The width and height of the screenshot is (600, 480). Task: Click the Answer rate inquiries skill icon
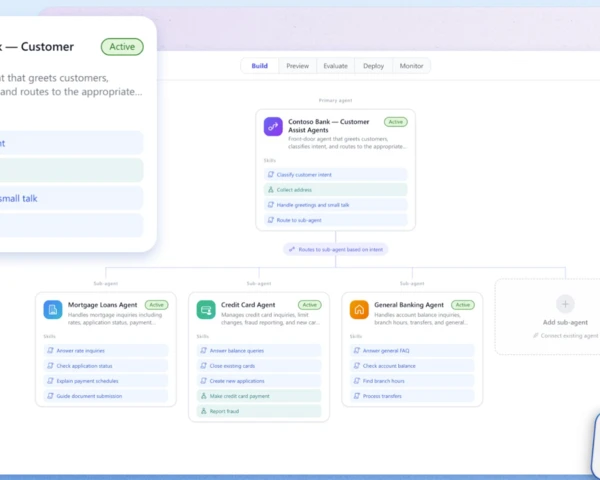click(x=50, y=351)
